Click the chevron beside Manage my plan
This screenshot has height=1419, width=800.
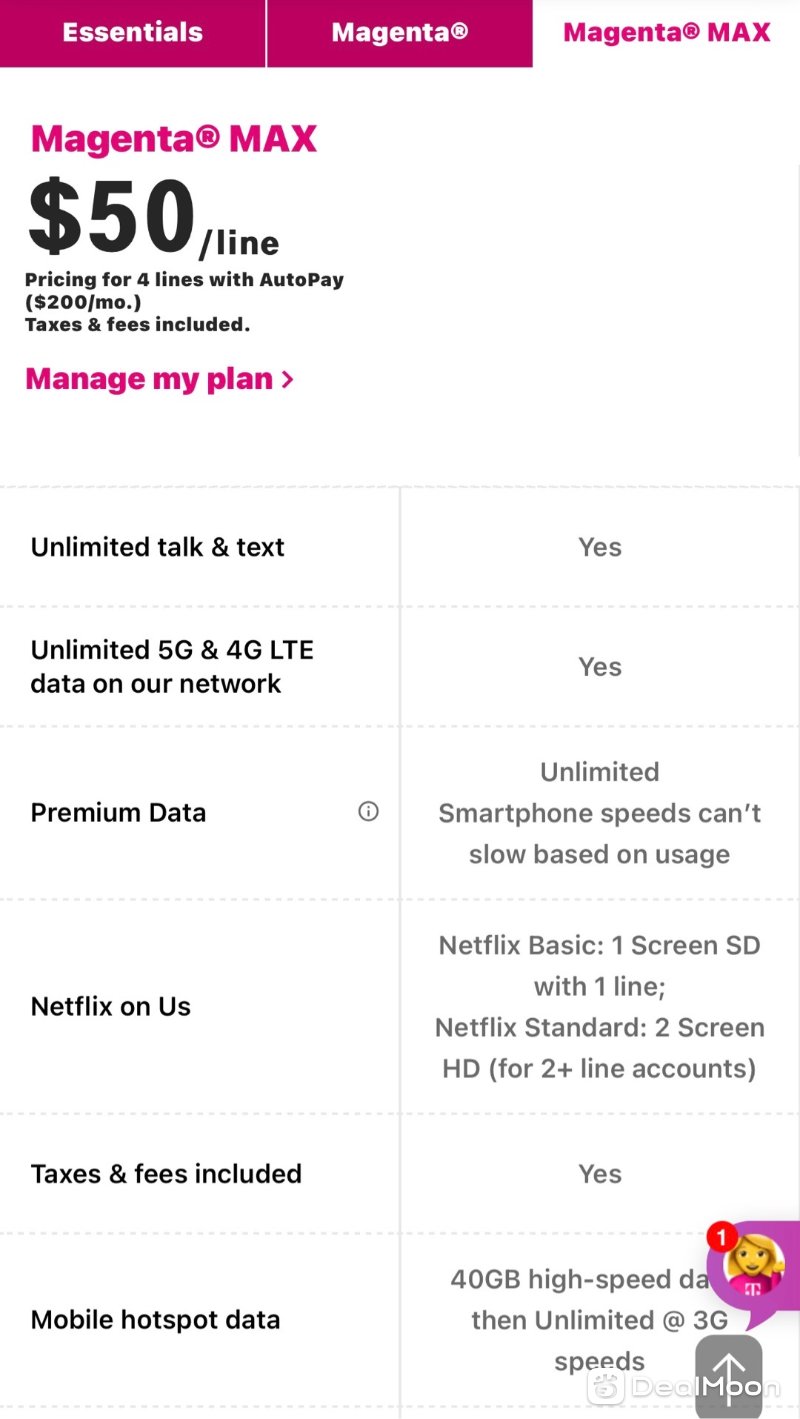click(x=287, y=380)
